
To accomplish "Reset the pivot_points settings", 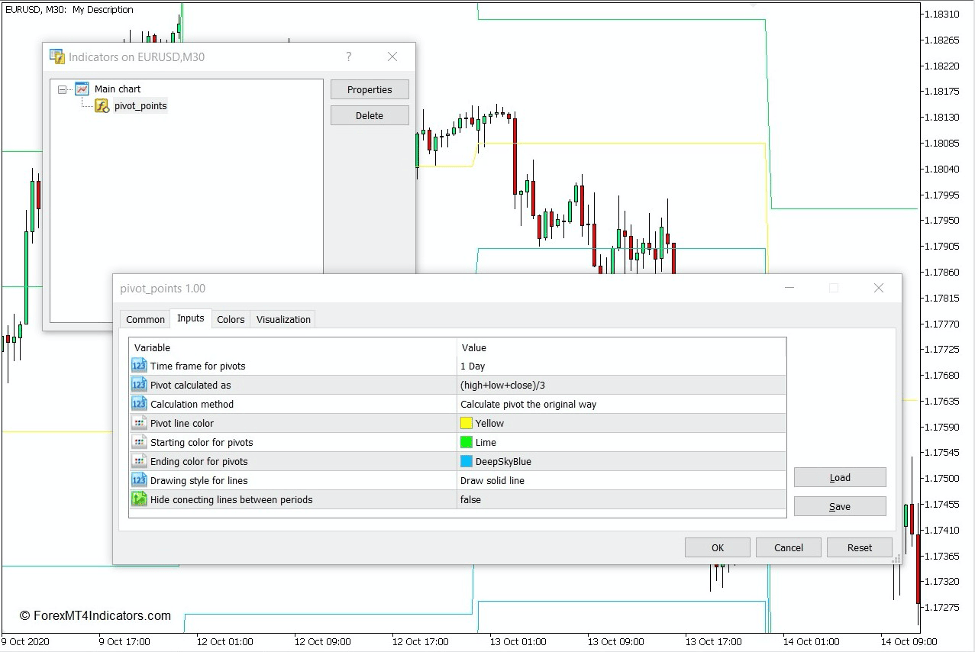I will [861, 547].
